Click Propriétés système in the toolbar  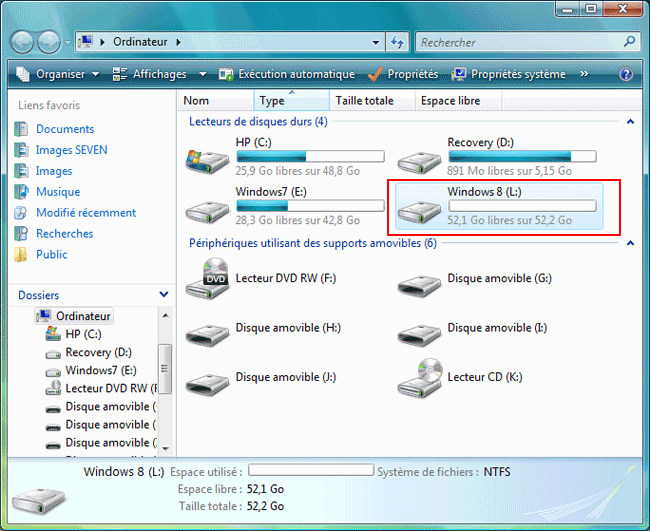pos(508,74)
